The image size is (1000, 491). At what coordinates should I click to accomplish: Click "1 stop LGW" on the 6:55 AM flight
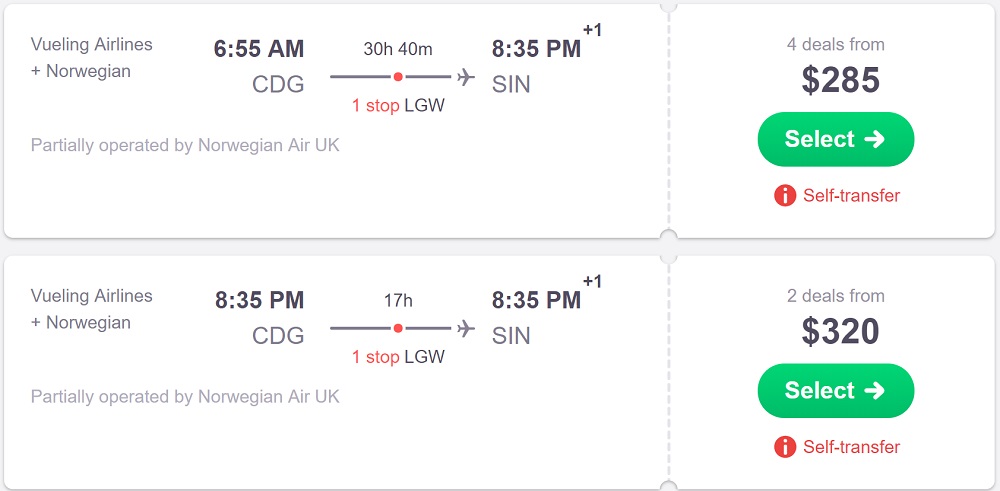pyautogui.click(x=398, y=106)
